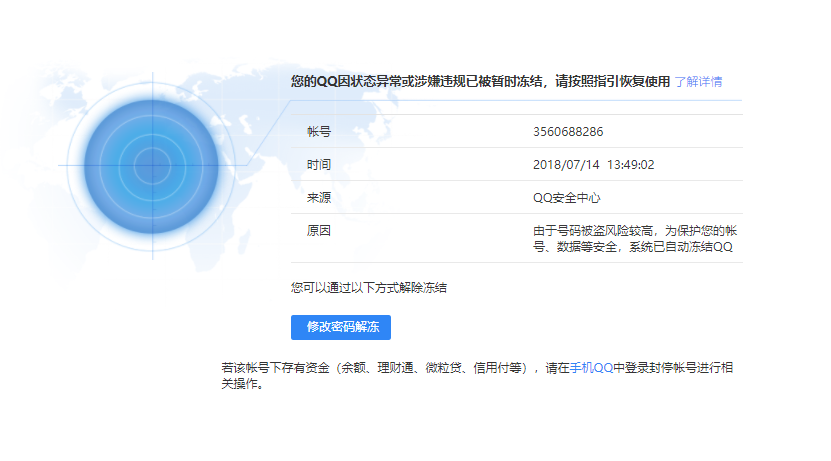
Task: Click the time value 2018/07/14 13:49:02
Action: coord(594,165)
